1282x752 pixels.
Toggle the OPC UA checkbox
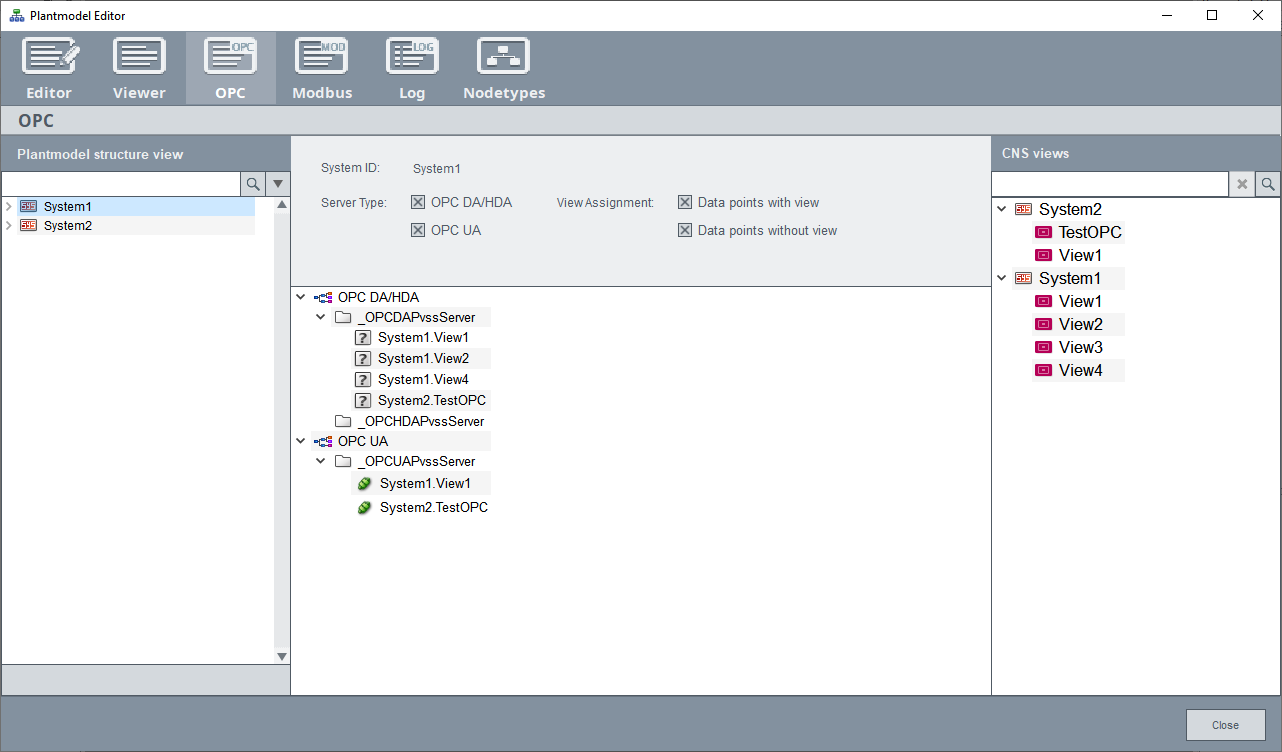click(x=418, y=231)
